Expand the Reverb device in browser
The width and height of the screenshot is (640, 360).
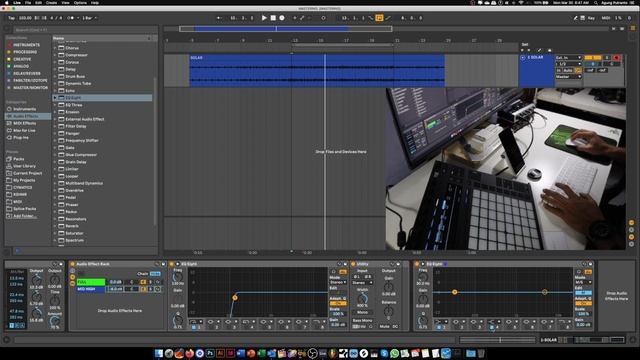(x=55, y=226)
